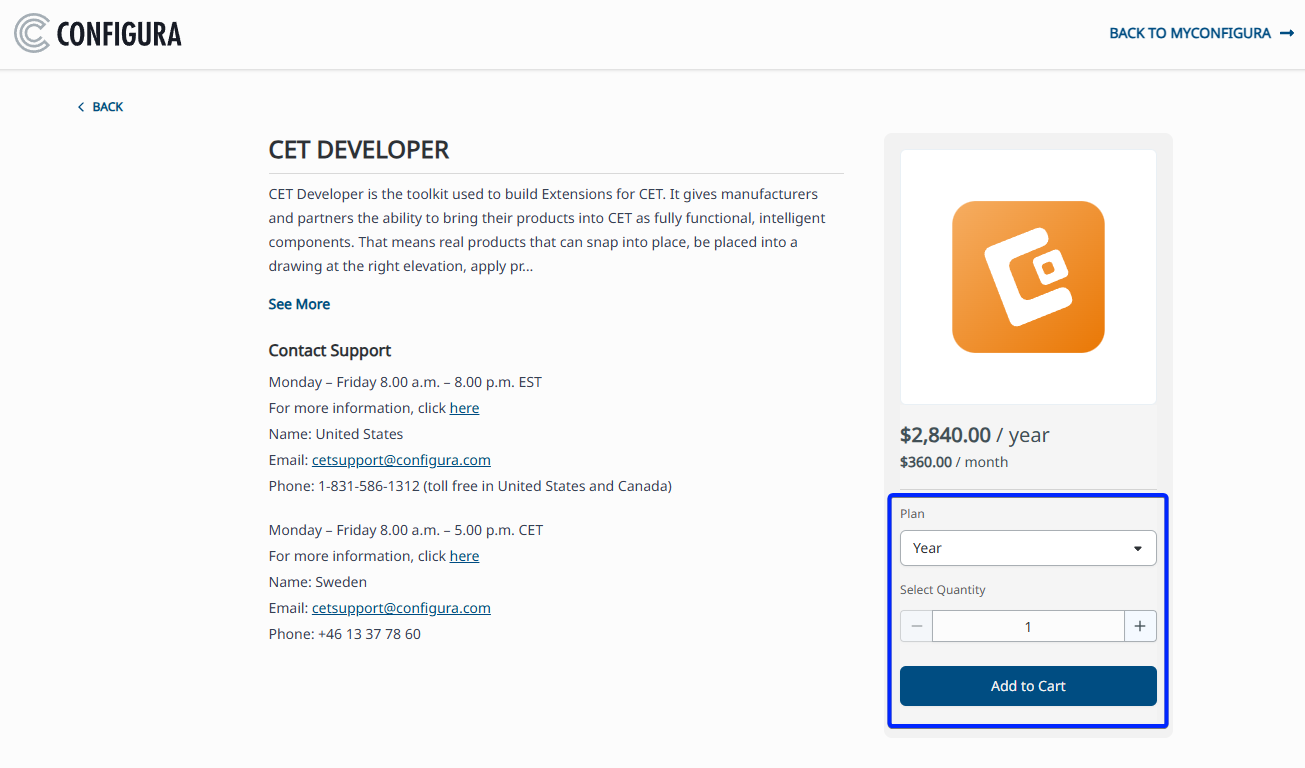Viewport: 1305px width, 768px height.
Task: Click the CET Developer description paragraph
Action: [547, 230]
